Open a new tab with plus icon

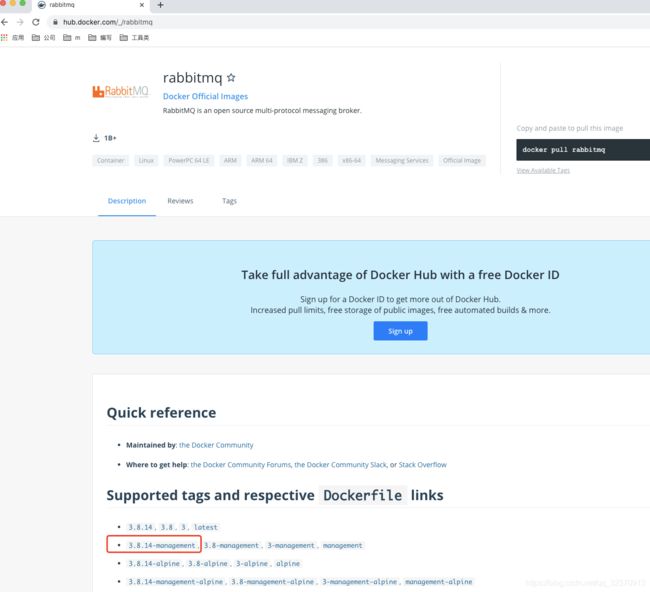160,5
